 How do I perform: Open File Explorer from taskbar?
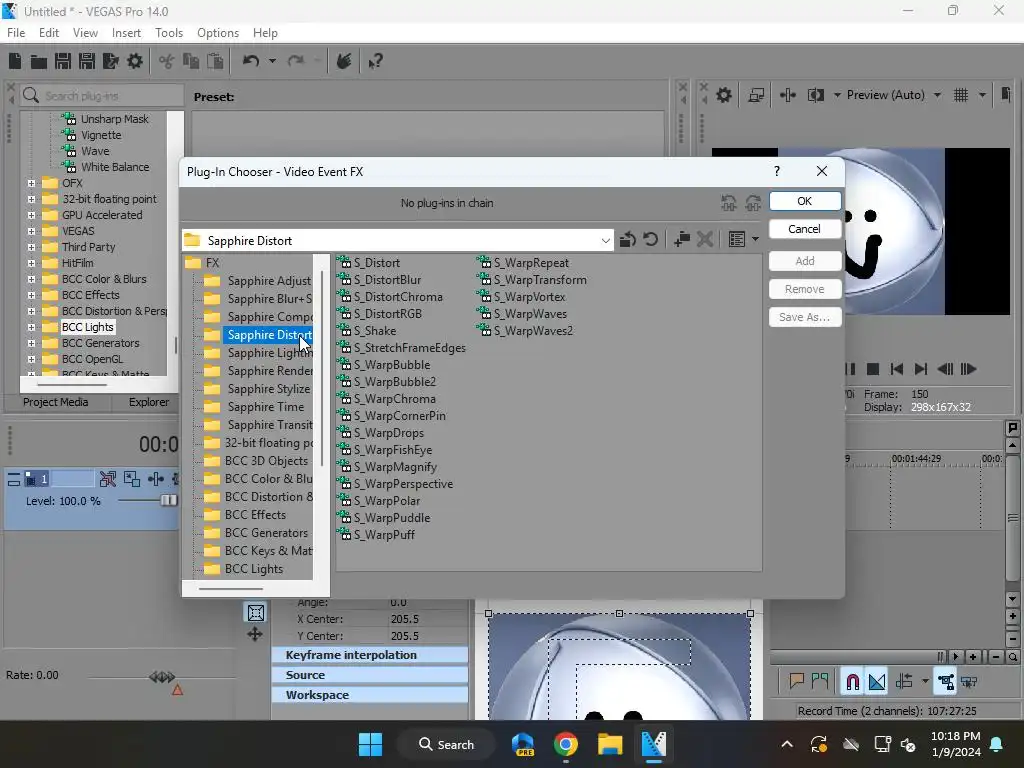tap(609, 744)
